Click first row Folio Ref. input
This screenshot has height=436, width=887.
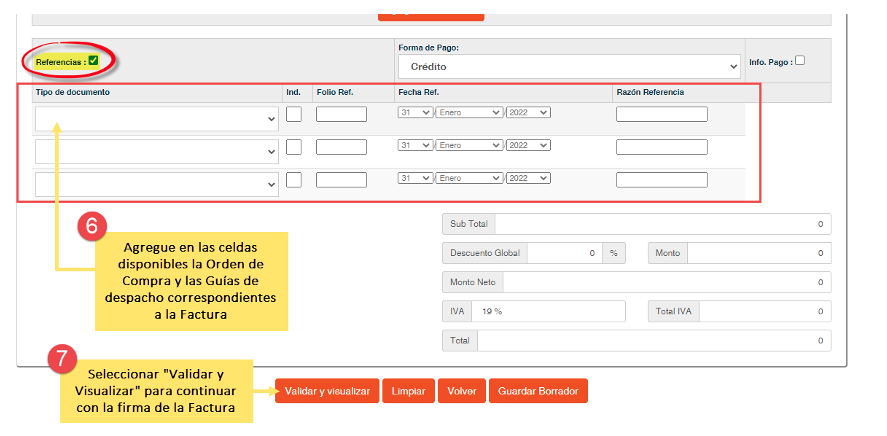(x=341, y=114)
